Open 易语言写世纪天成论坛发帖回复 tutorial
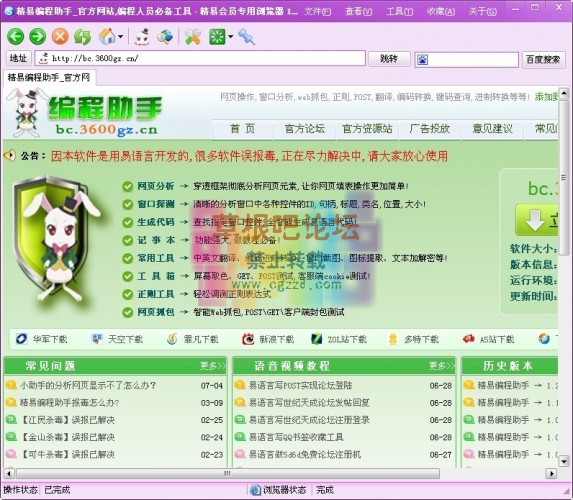This screenshot has height=500, width=573. coord(309,402)
